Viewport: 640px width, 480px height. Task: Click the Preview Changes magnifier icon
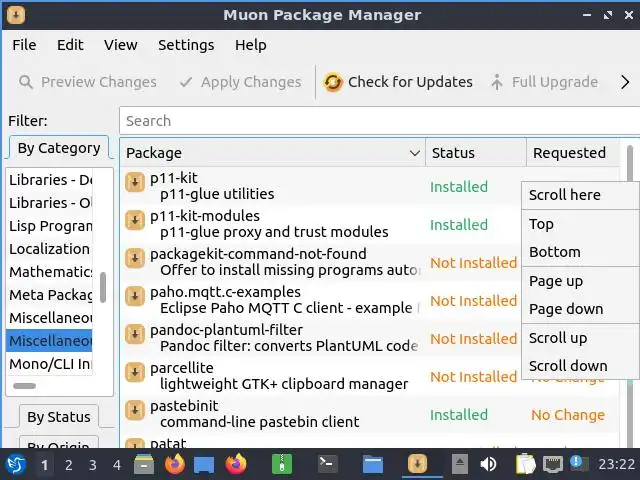coord(26,82)
